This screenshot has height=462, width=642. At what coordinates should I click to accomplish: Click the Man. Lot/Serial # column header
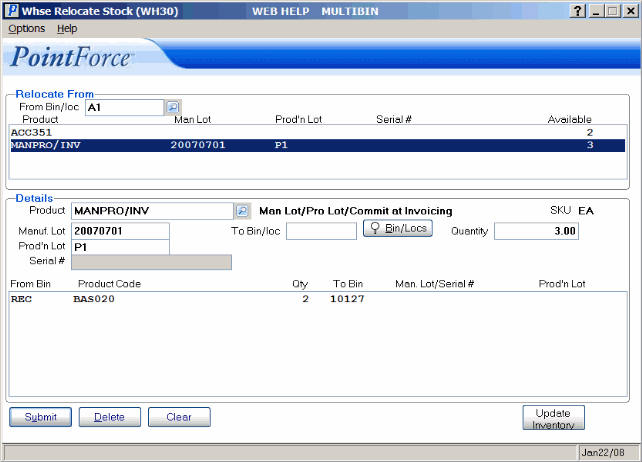pyautogui.click(x=434, y=284)
